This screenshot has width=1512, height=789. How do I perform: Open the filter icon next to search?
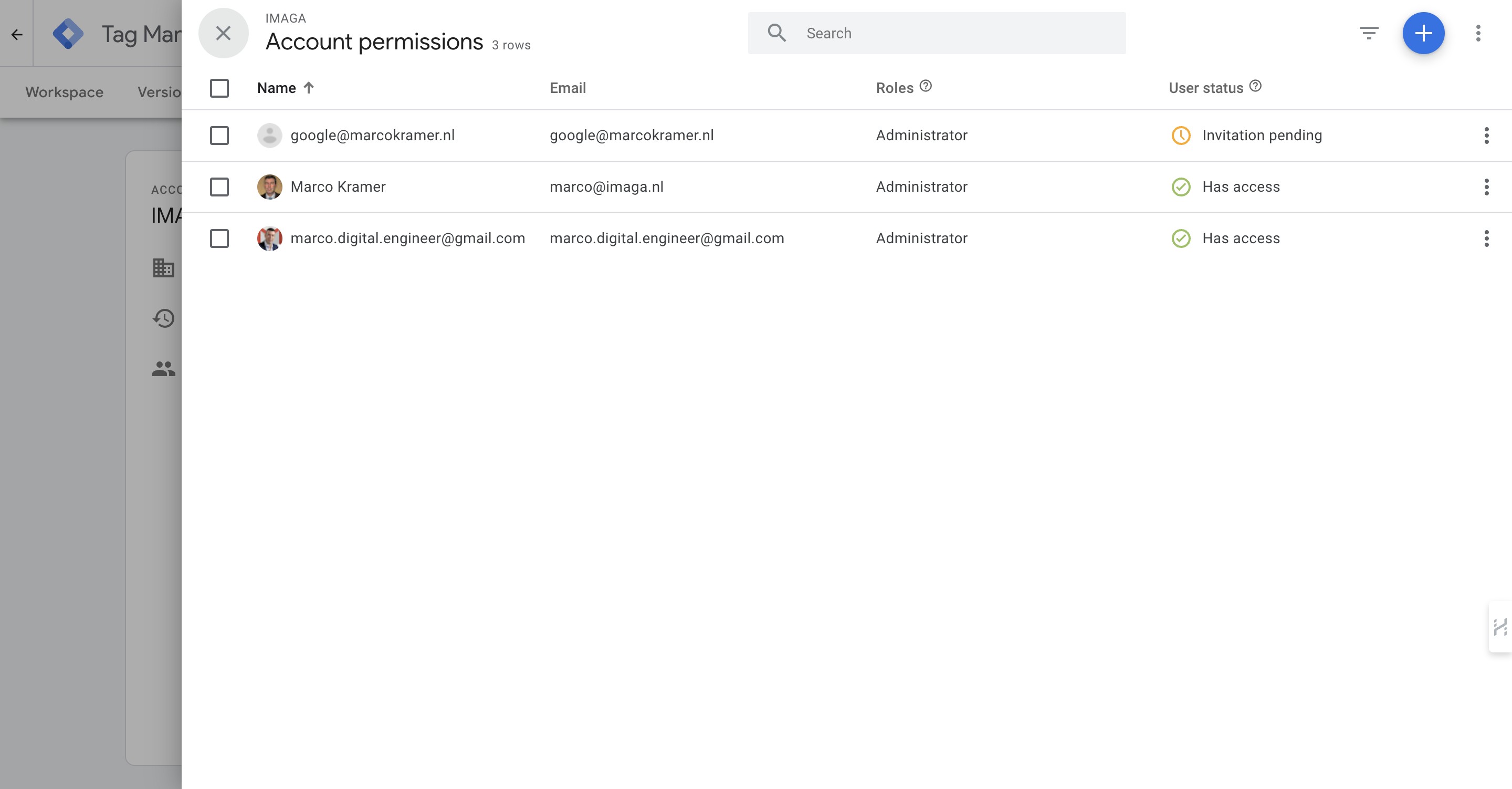pyautogui.click(x=1369, y=34)
